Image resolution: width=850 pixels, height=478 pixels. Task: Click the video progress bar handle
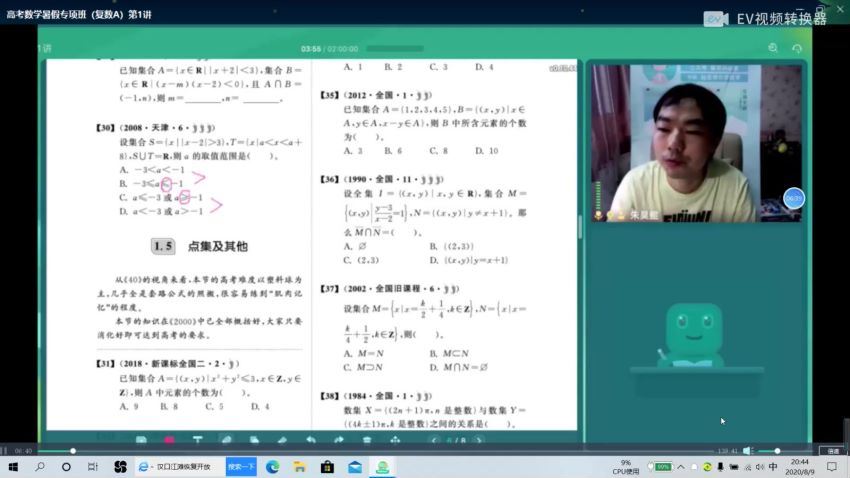point(73,451)
